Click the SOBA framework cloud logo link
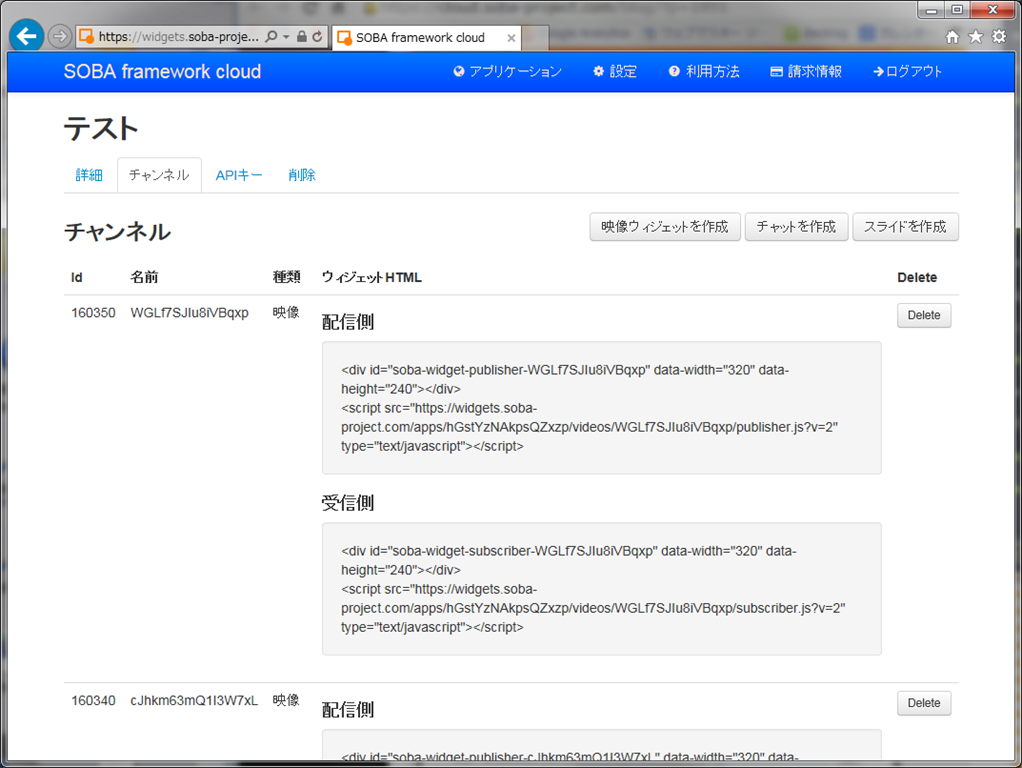The image size is (1022, 768). pos(162,71)
